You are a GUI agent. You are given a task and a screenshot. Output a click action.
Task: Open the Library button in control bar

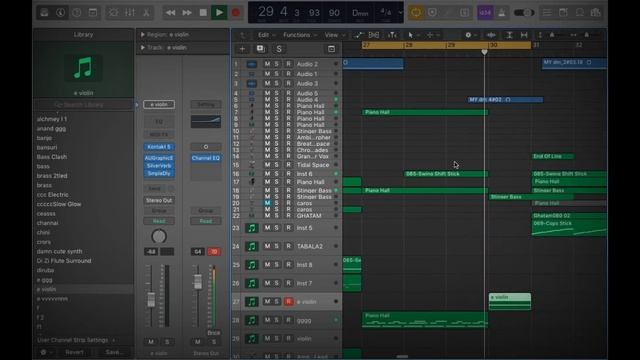click(x=44, y=13)
